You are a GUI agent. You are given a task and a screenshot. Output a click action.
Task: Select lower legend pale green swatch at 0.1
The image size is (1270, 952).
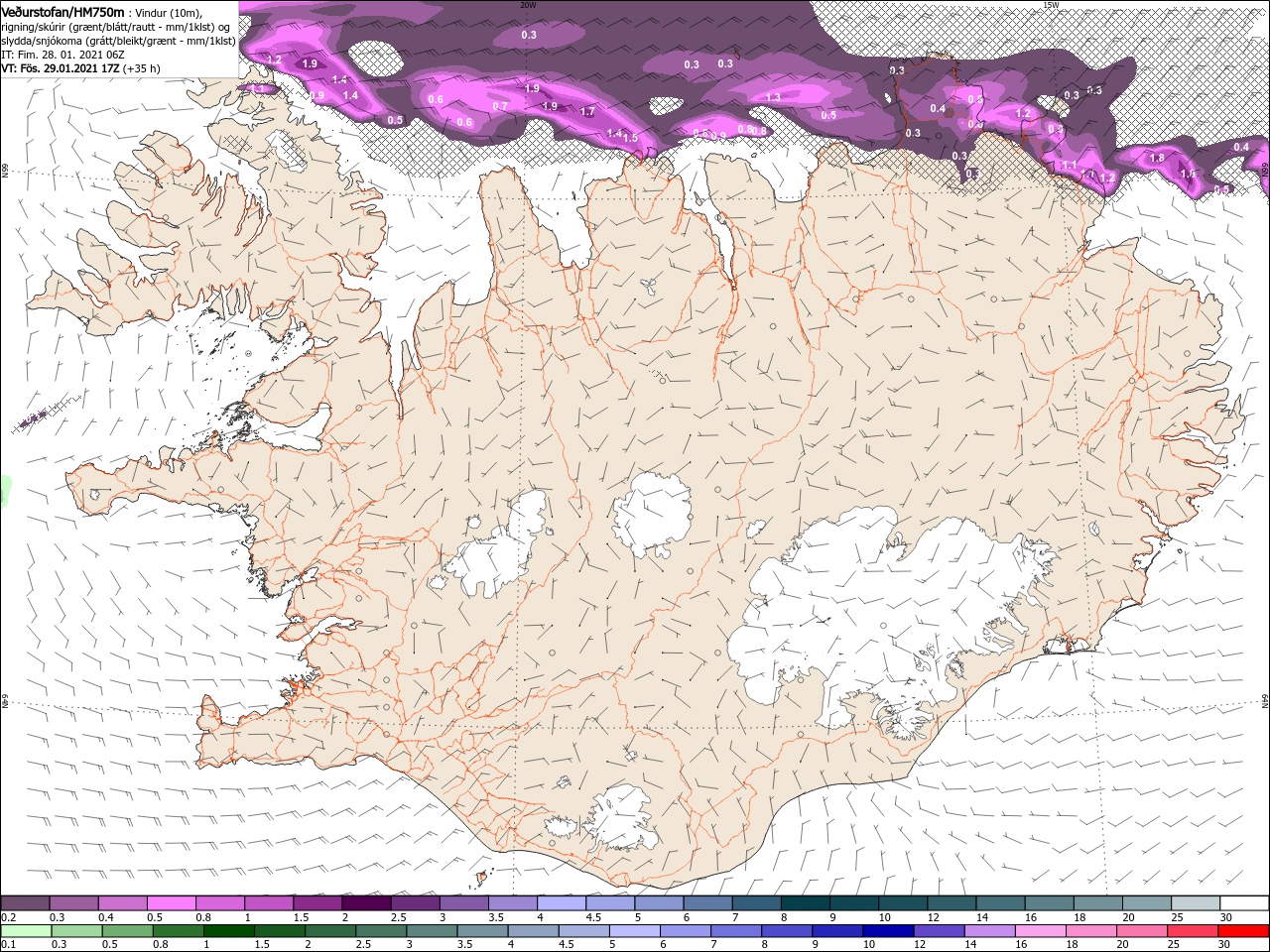pos(26,931)
